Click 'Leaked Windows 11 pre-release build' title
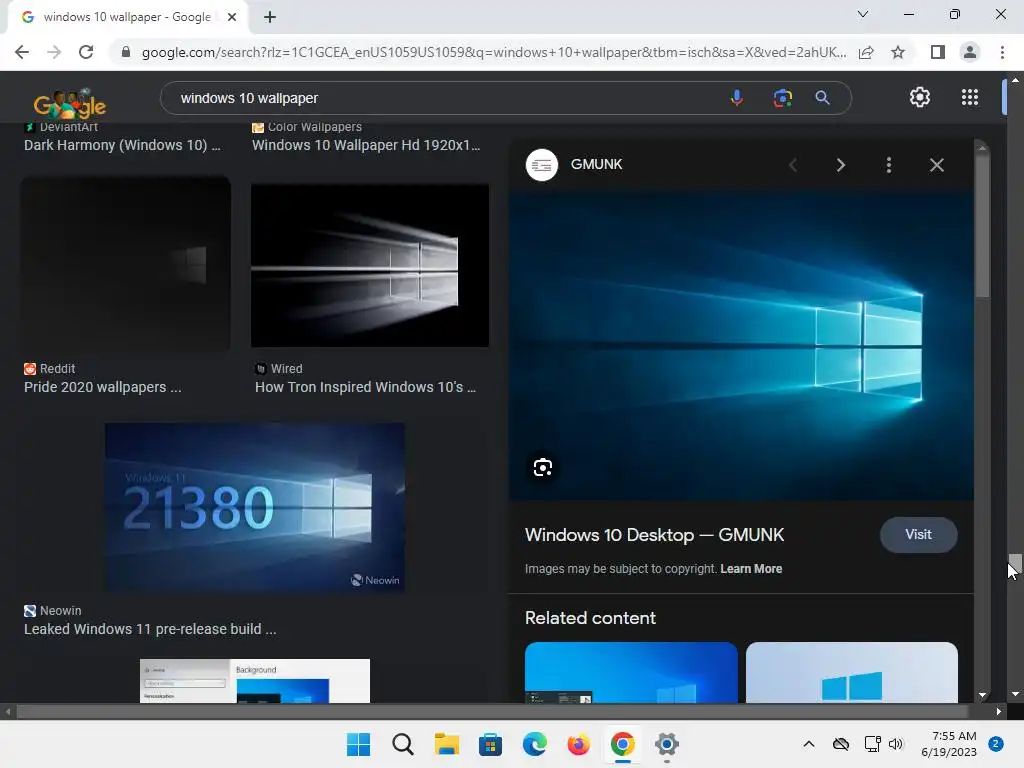 tap(150, 629)
